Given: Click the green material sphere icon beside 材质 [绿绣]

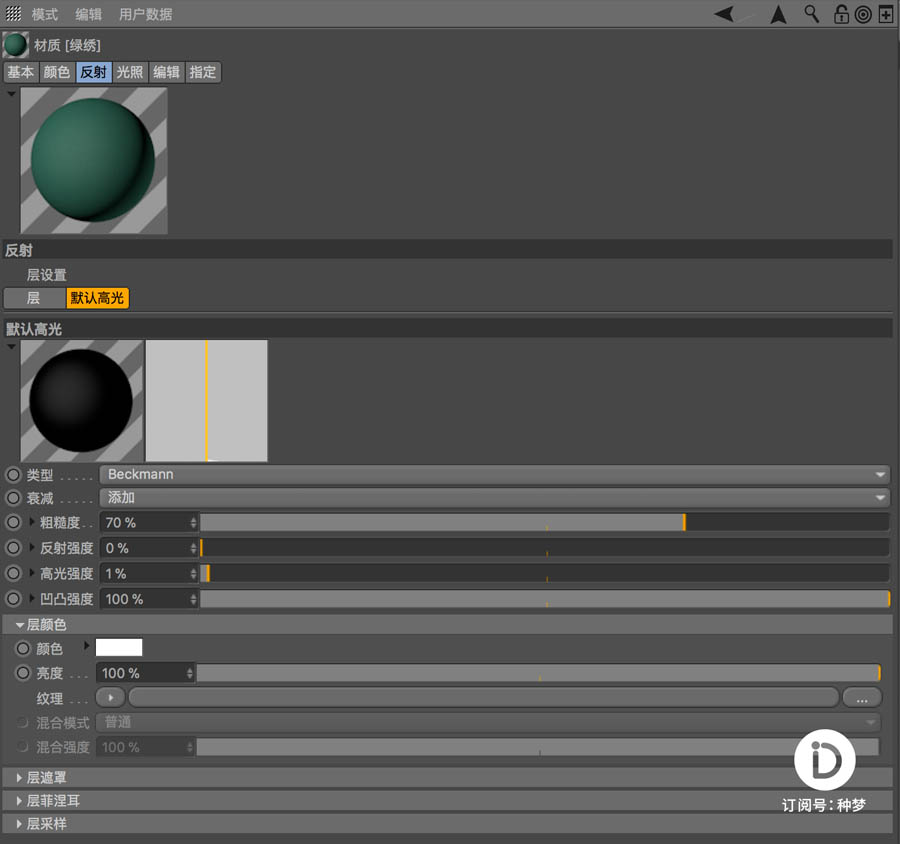Looking at the screenshot, I should coord(15,44).
